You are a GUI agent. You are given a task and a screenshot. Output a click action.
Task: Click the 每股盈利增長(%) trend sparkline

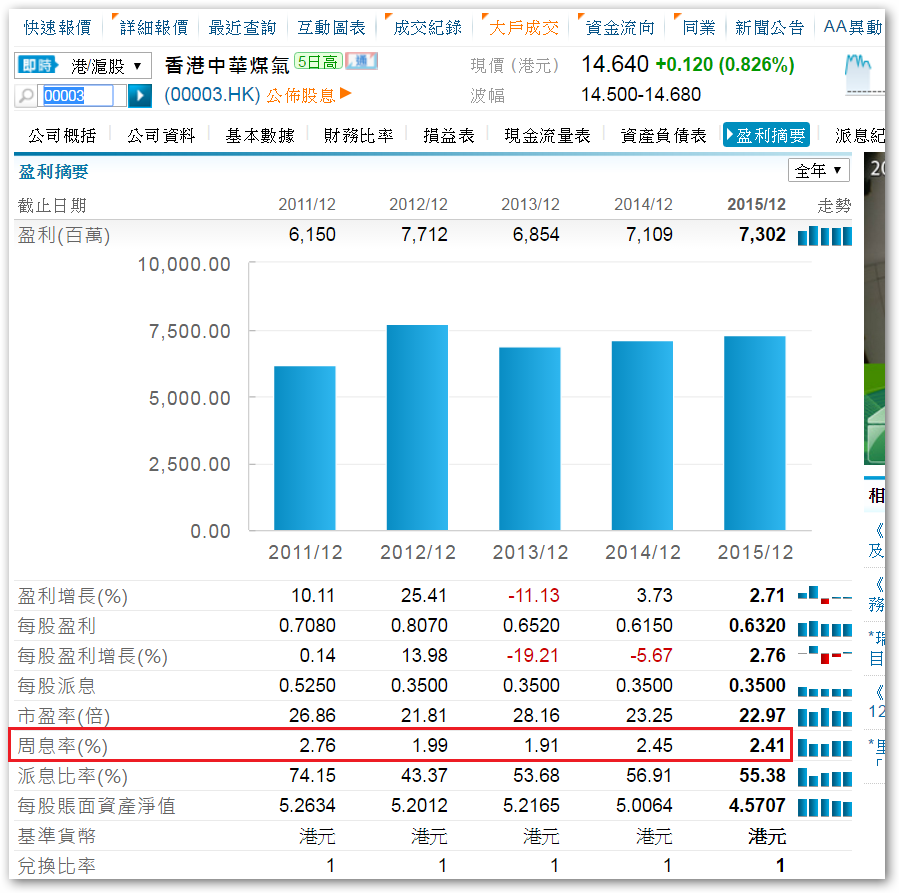(x=824, y=656)
